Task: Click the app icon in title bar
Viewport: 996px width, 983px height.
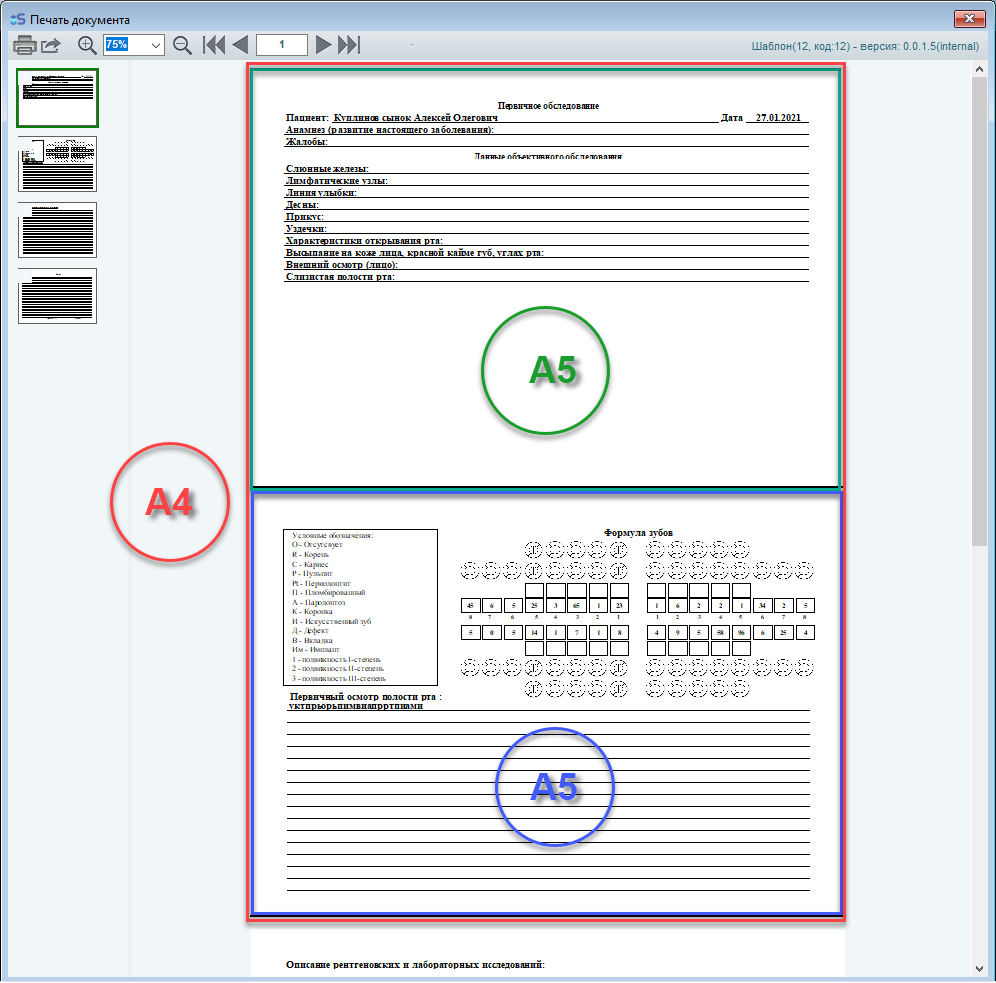Action: tap(16, 19)
